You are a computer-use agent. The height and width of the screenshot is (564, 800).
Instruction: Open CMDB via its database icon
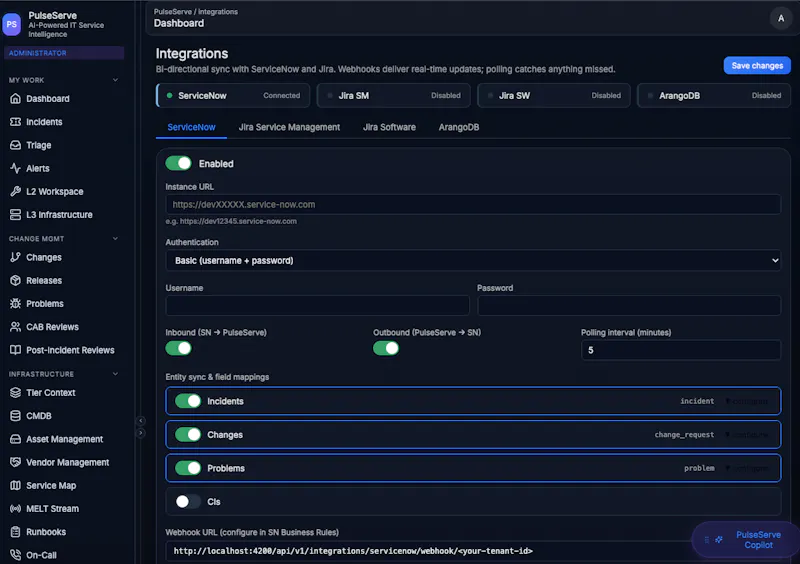(15, 416)
